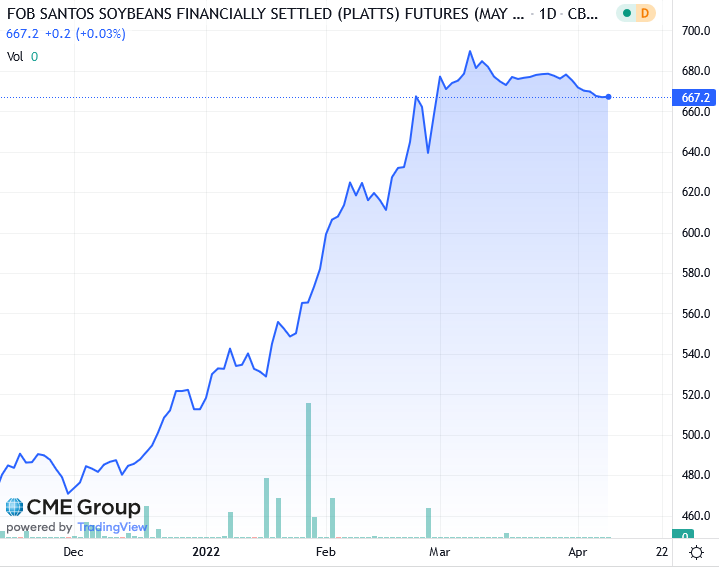Click the 667.2 current price tag
Screen dimensions: 719x569
(x=695, y=98)
